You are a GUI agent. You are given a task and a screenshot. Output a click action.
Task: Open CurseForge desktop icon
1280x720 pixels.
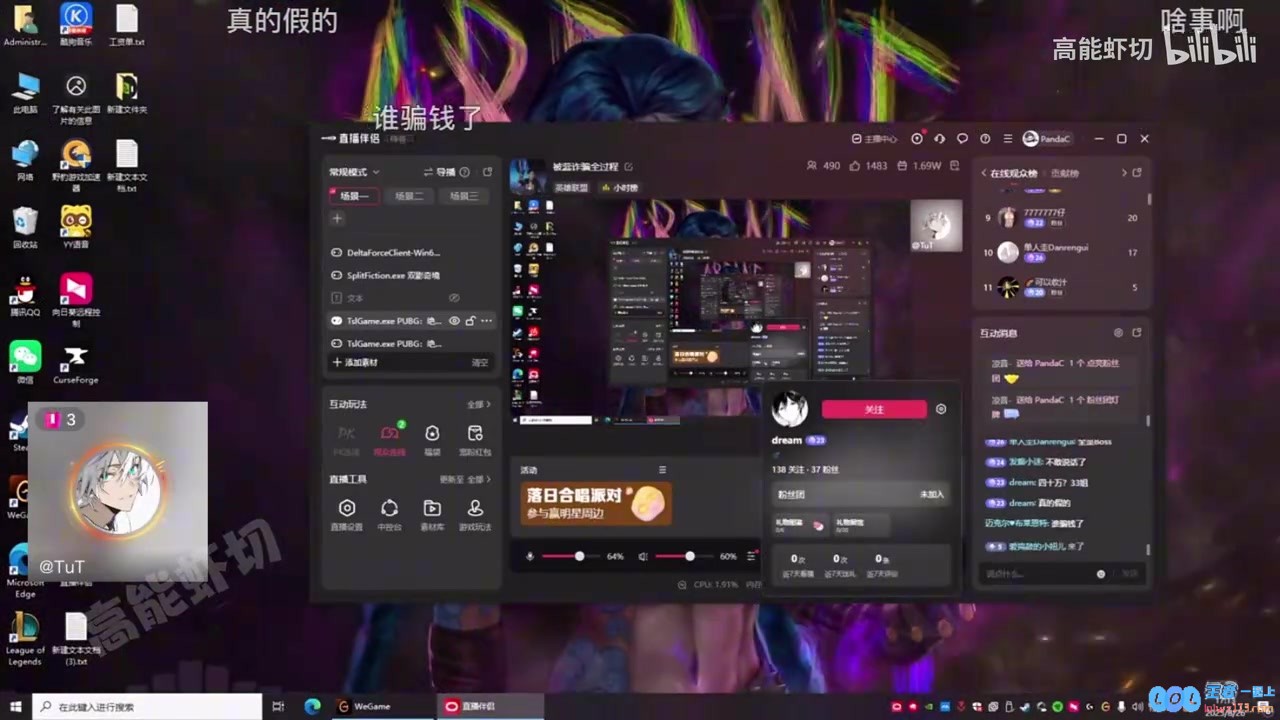(x=75, y=364)
